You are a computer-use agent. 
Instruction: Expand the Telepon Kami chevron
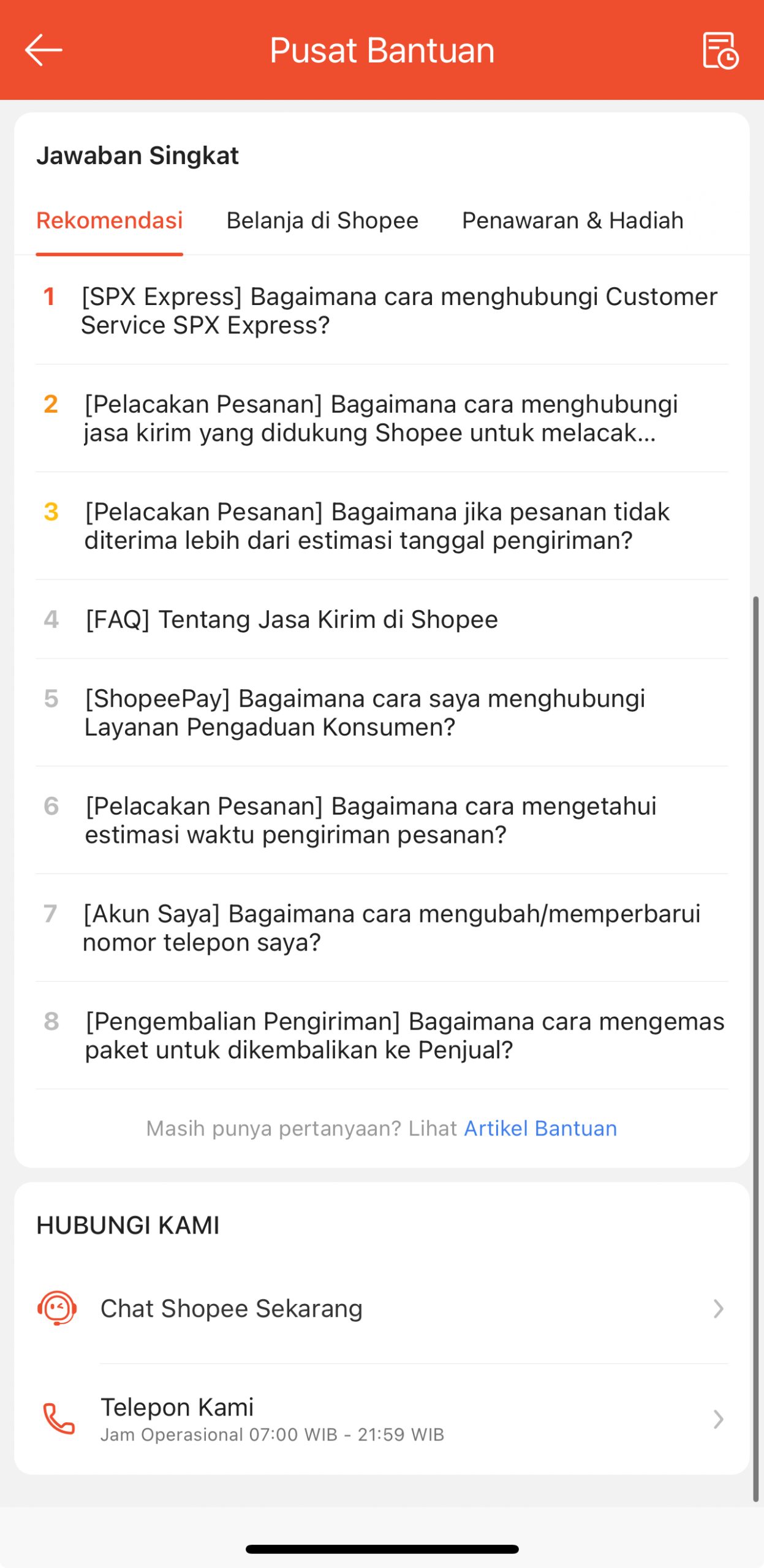click(718, 1419)
